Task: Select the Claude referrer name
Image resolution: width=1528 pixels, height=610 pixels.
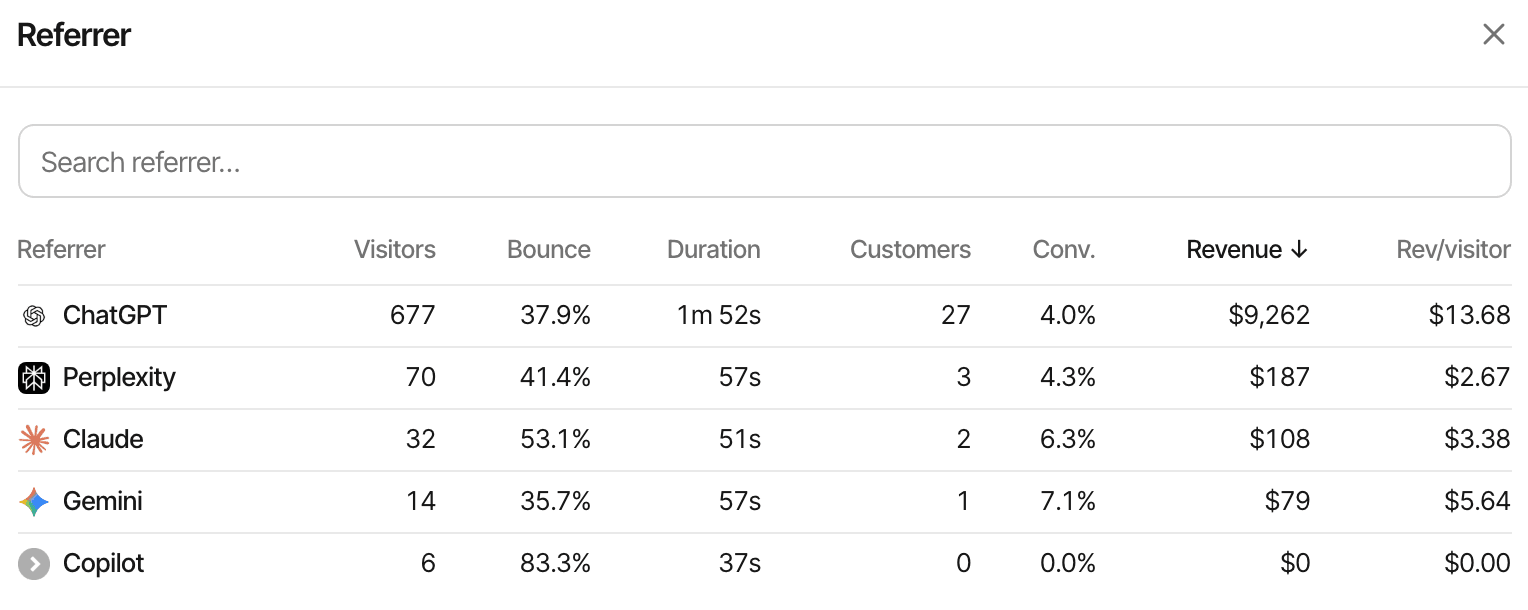Action: [103, 440]
